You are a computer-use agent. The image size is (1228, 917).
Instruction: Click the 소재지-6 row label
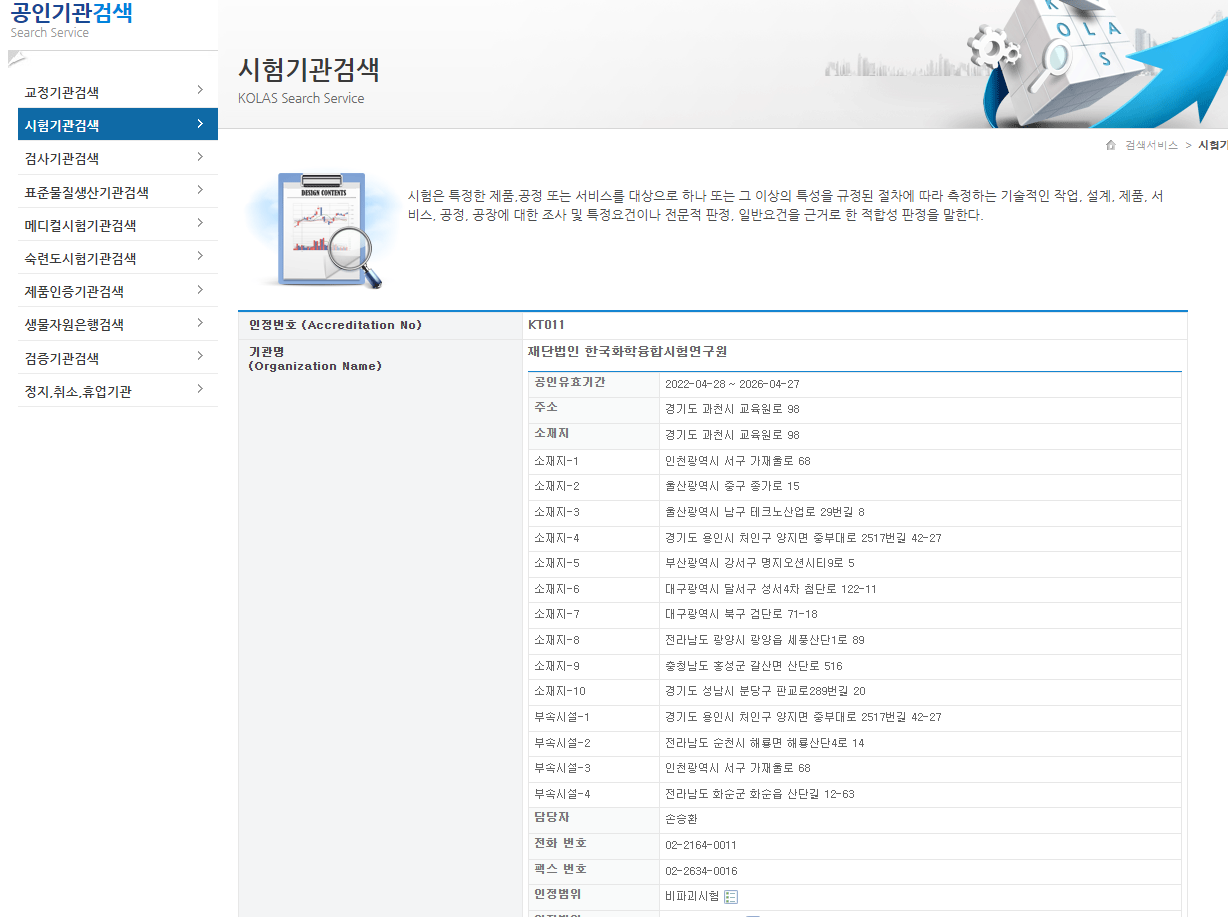pyautogui.click(x=556, y=589)
